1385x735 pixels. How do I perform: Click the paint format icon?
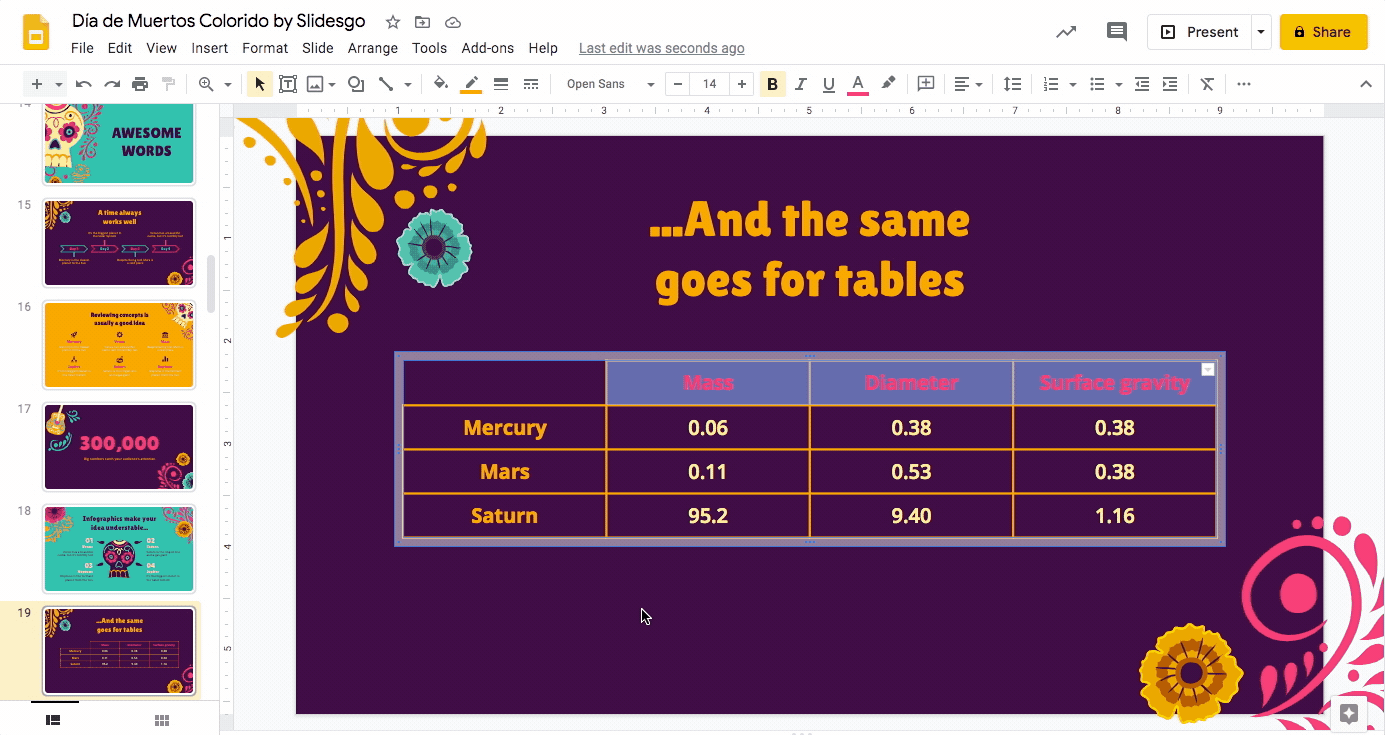click(x=168, y=84)
